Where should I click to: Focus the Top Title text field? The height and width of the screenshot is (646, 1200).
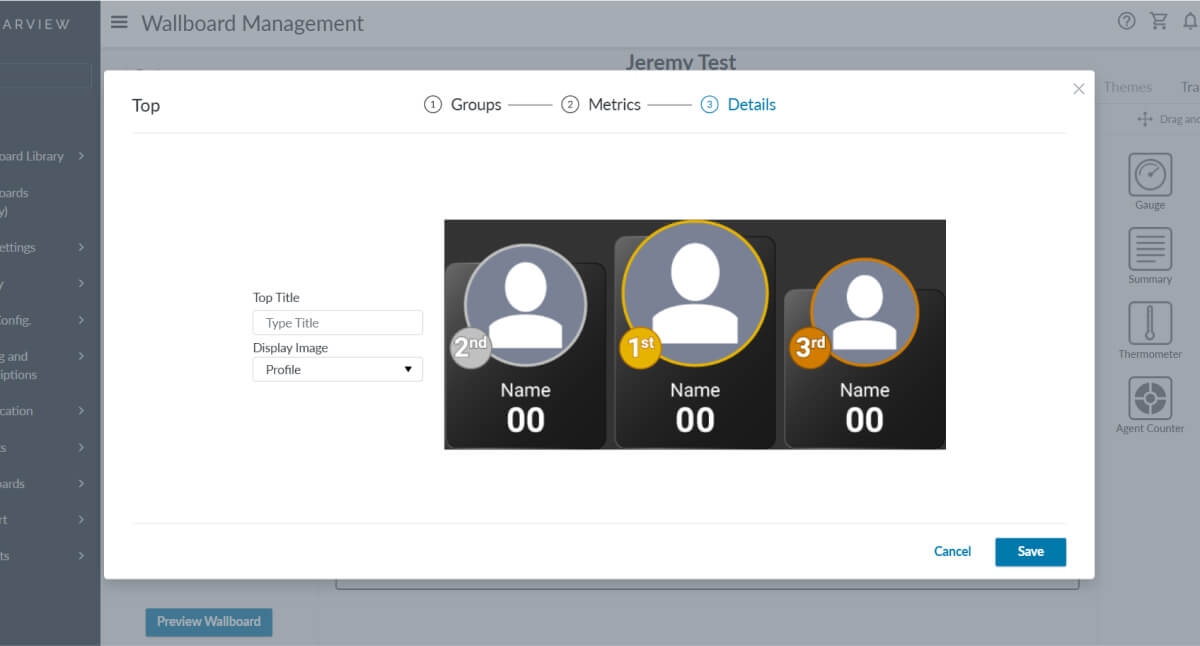[338, 323]
